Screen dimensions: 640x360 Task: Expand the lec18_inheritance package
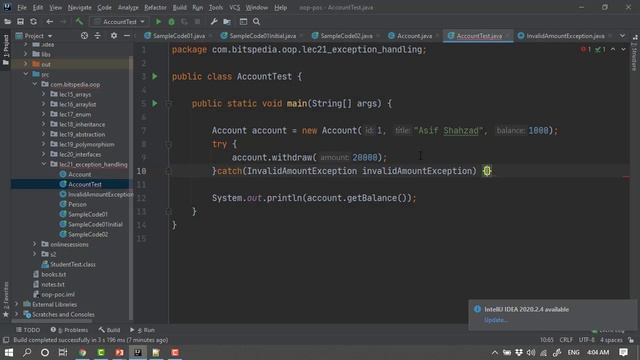tap(44, 124)
